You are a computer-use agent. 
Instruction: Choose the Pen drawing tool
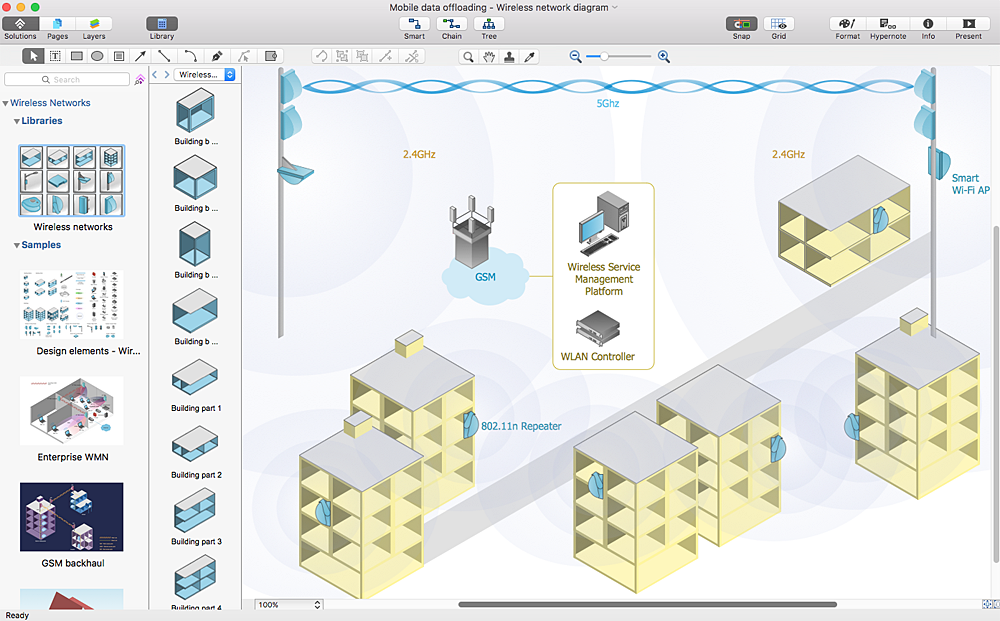pos(217,57)
